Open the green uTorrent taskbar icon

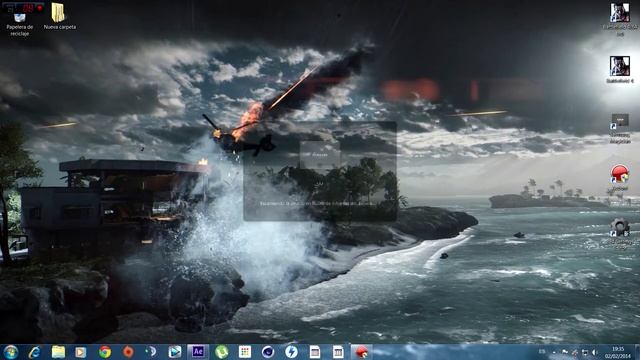(x=221, y=352)
